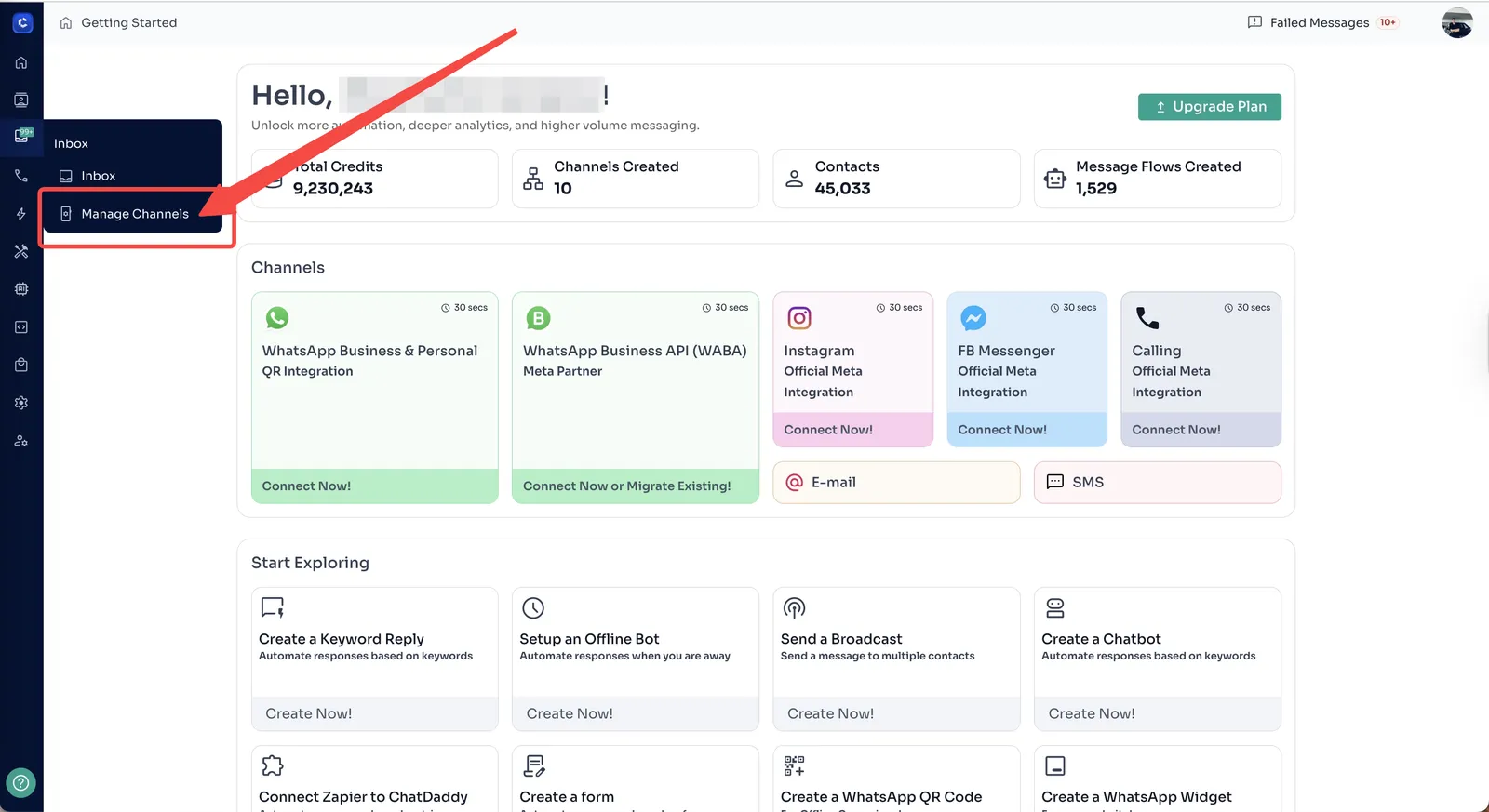
Task: Click the Upgrade Plan button
Action: [x=1209, y=107]
